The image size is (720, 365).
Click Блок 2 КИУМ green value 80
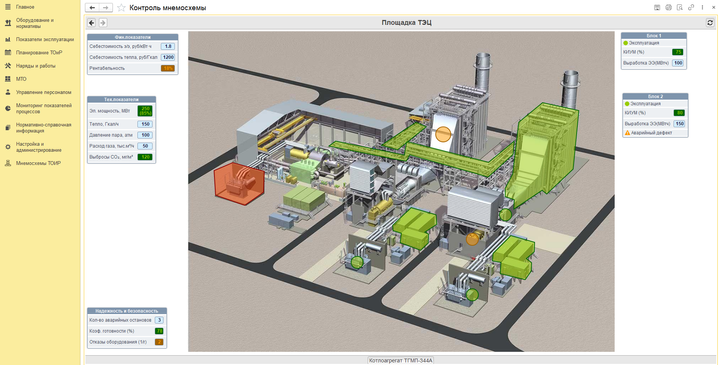click(x=679, y=113)
